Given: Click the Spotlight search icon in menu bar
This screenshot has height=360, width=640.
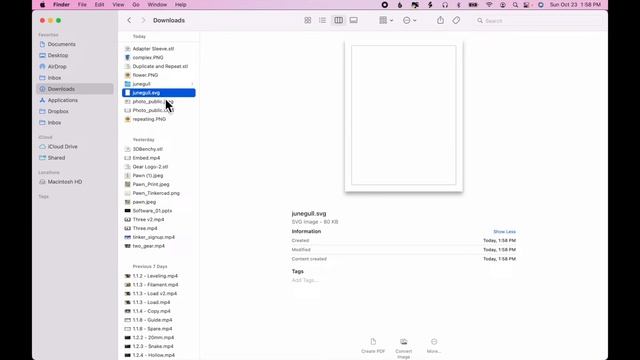Looking at the screenshot, I should [516, 5].
